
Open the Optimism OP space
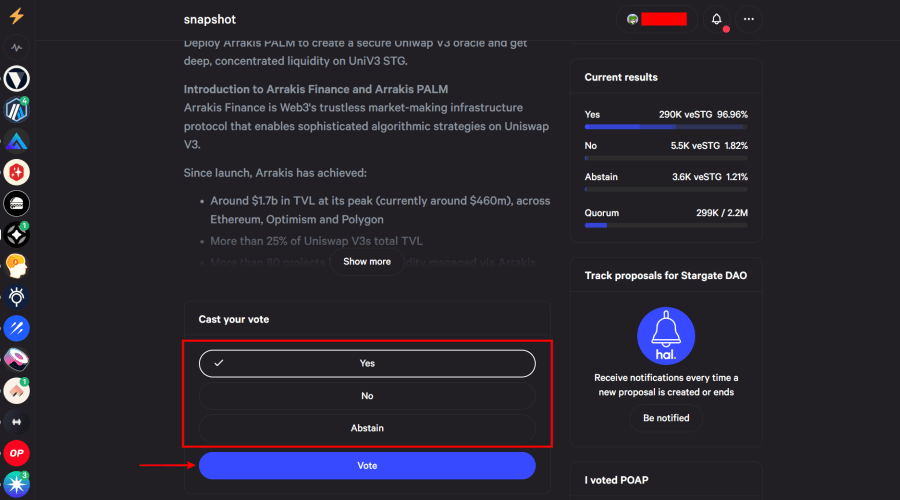coord(17,453)
